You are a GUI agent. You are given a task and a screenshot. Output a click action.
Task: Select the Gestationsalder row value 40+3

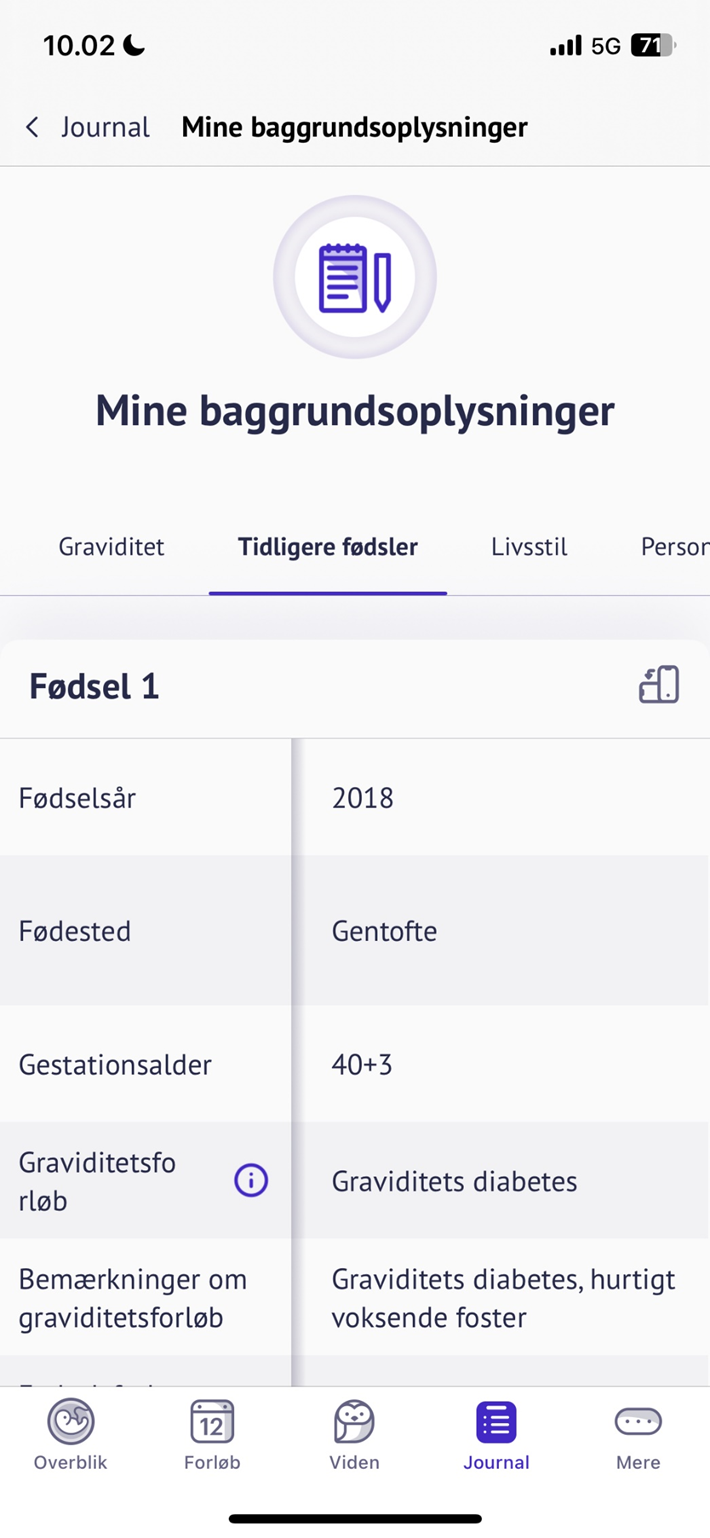362,1064
